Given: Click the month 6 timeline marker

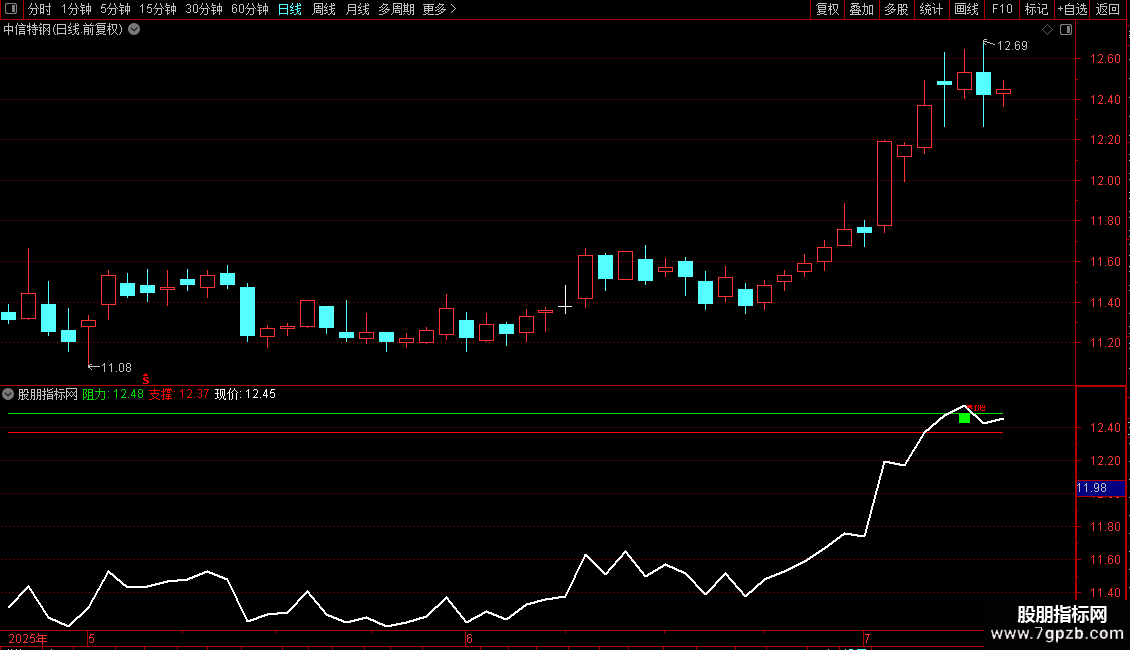Looking at the screenshot, I should pyautogui.click(x=469, y=638).
